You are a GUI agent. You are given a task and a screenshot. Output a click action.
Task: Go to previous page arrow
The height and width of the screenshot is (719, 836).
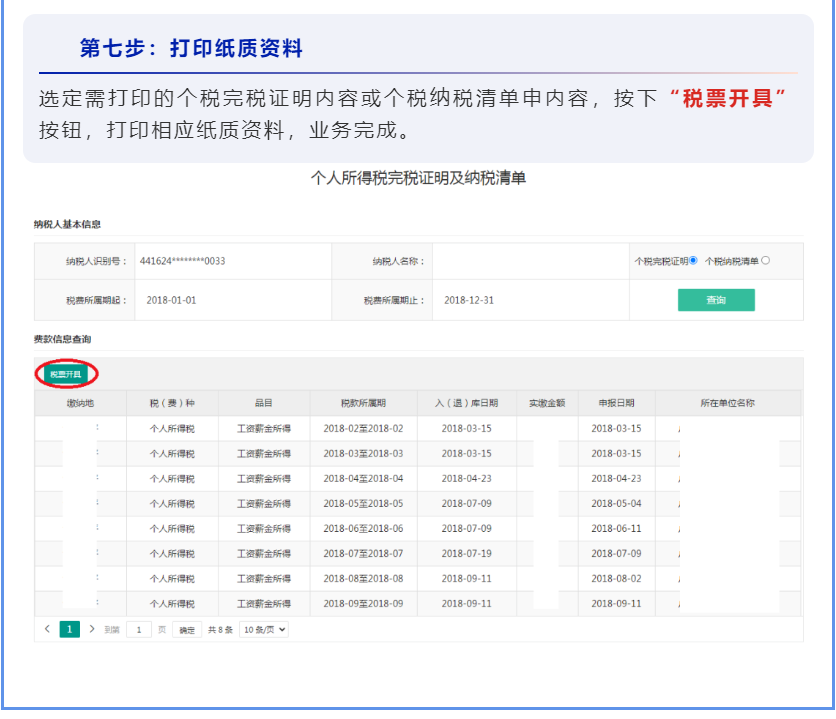[x=47, y=629]
